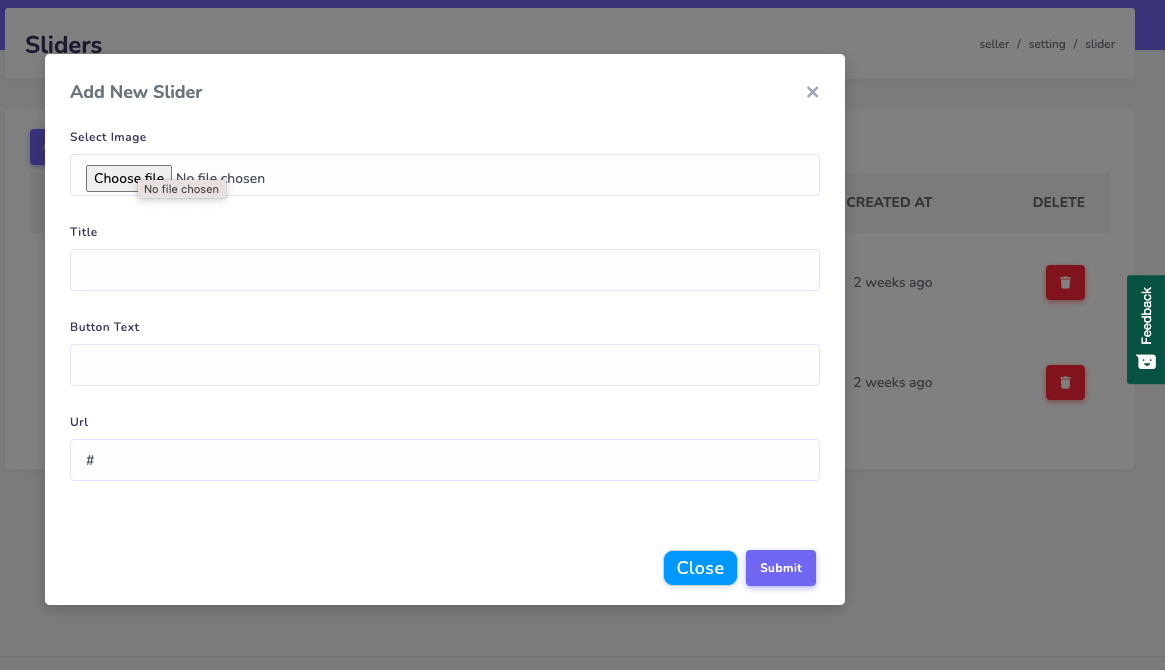The width and height of the screenshot is (1165, 670).
Task: Click the Select Image label
Action: pyautogui.click(x=108, y=137)
